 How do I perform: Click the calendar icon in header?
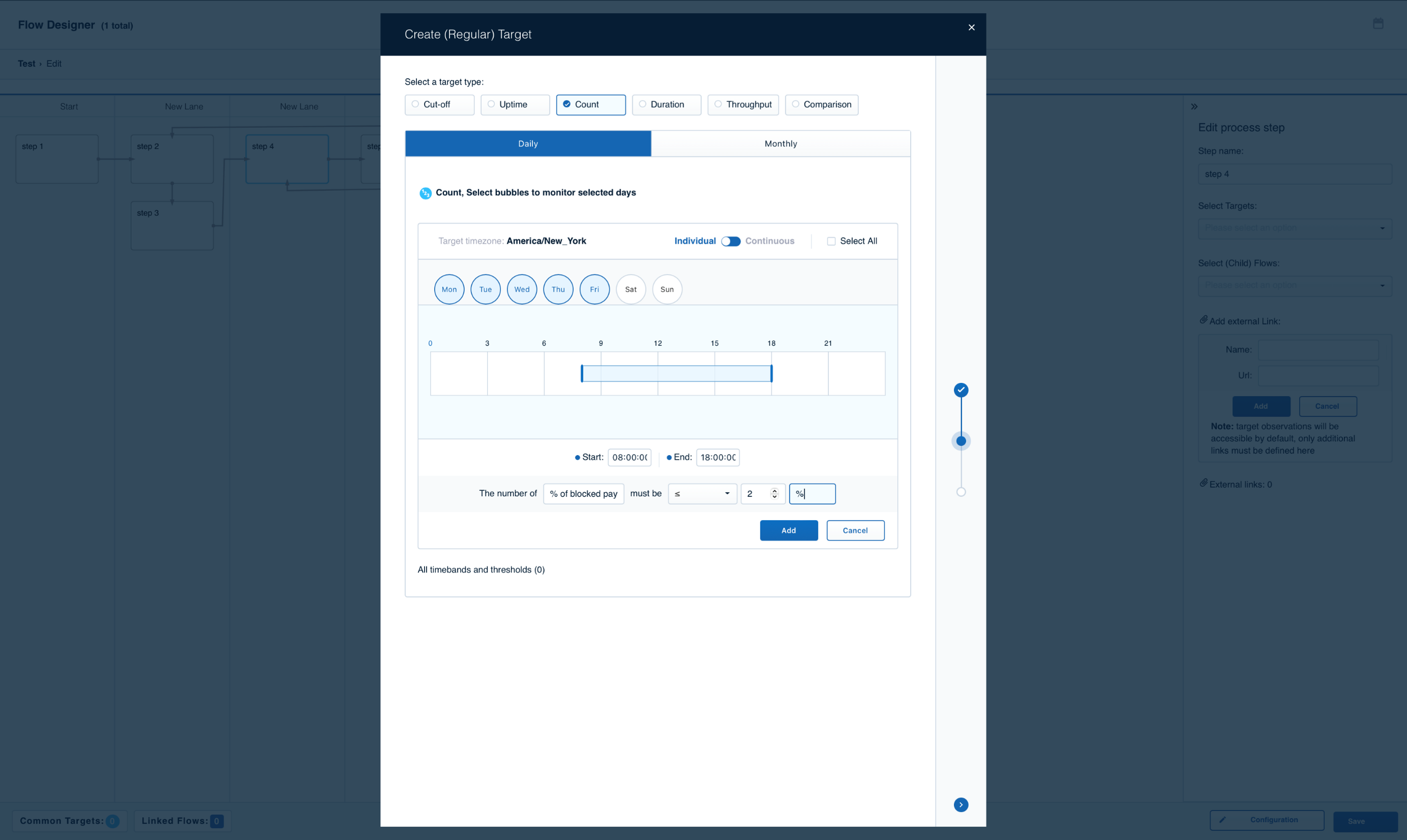[1378, 24]
